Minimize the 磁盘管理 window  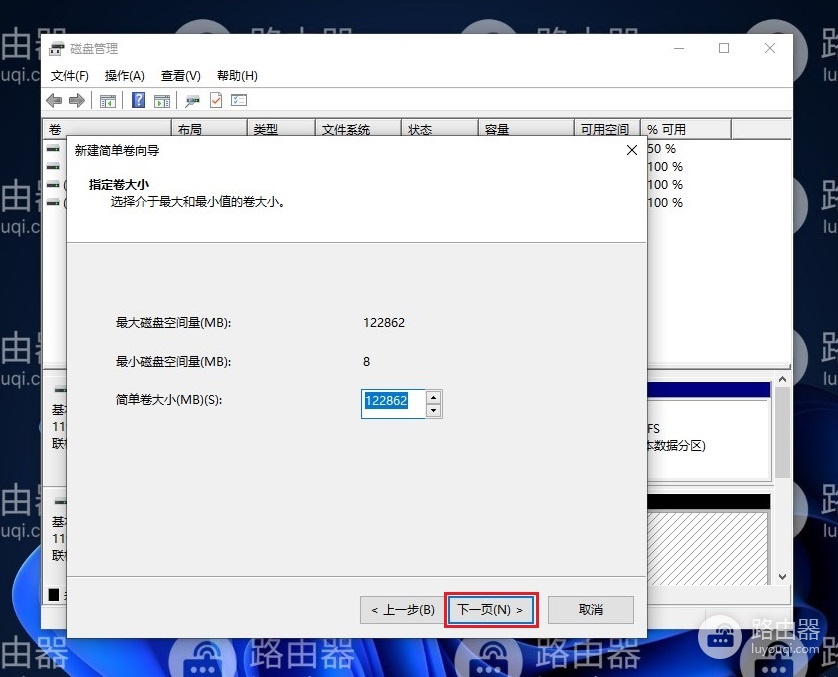pos(679,49)
